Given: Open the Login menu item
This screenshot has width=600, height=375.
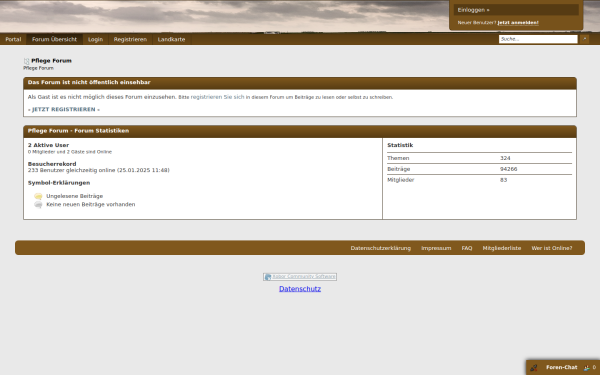Looking at the screenshot, I should click(95, 39).
